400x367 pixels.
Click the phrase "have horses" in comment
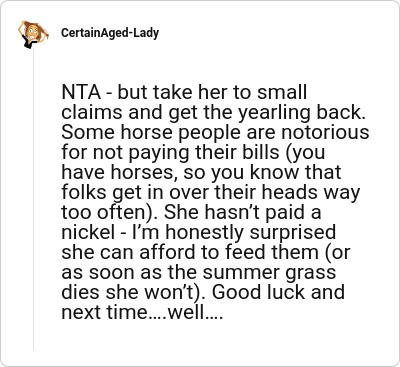click(x=119, y=173)
